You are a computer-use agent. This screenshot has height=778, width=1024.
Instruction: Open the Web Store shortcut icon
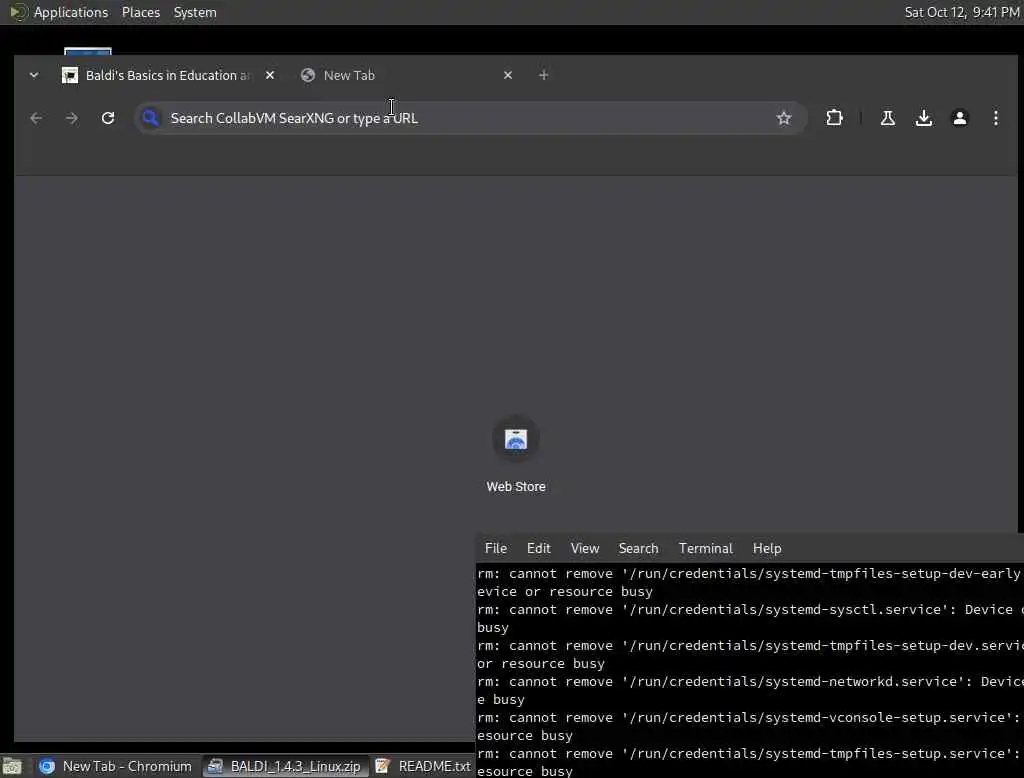(x=516, y=439)
